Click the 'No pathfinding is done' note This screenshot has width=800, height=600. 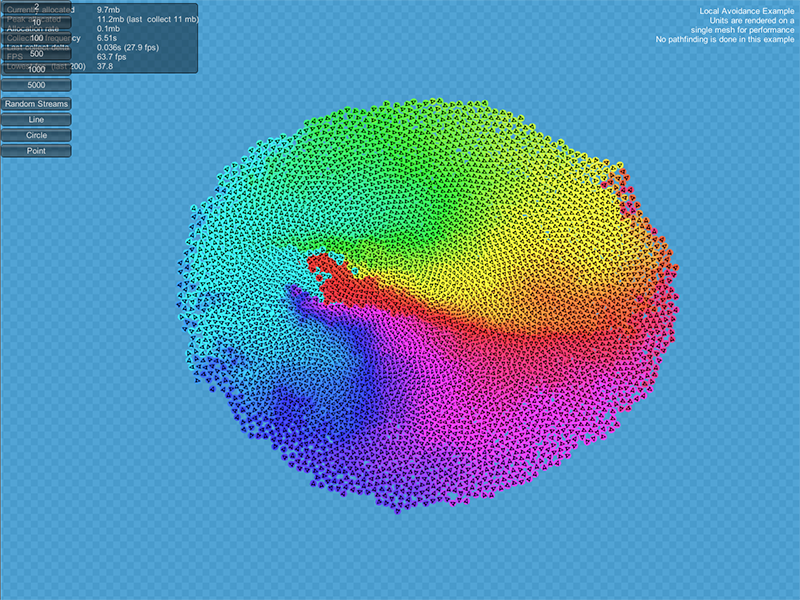point(724,40)
